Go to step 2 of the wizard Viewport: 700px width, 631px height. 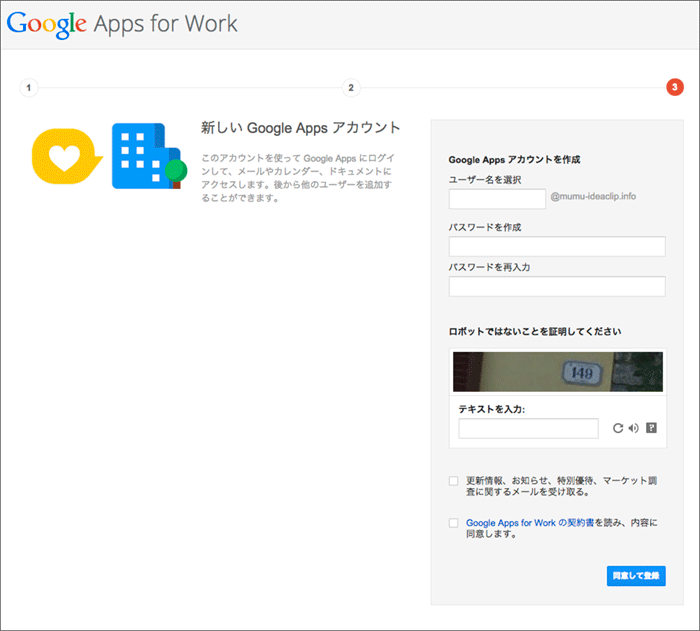tap(351, 88)
